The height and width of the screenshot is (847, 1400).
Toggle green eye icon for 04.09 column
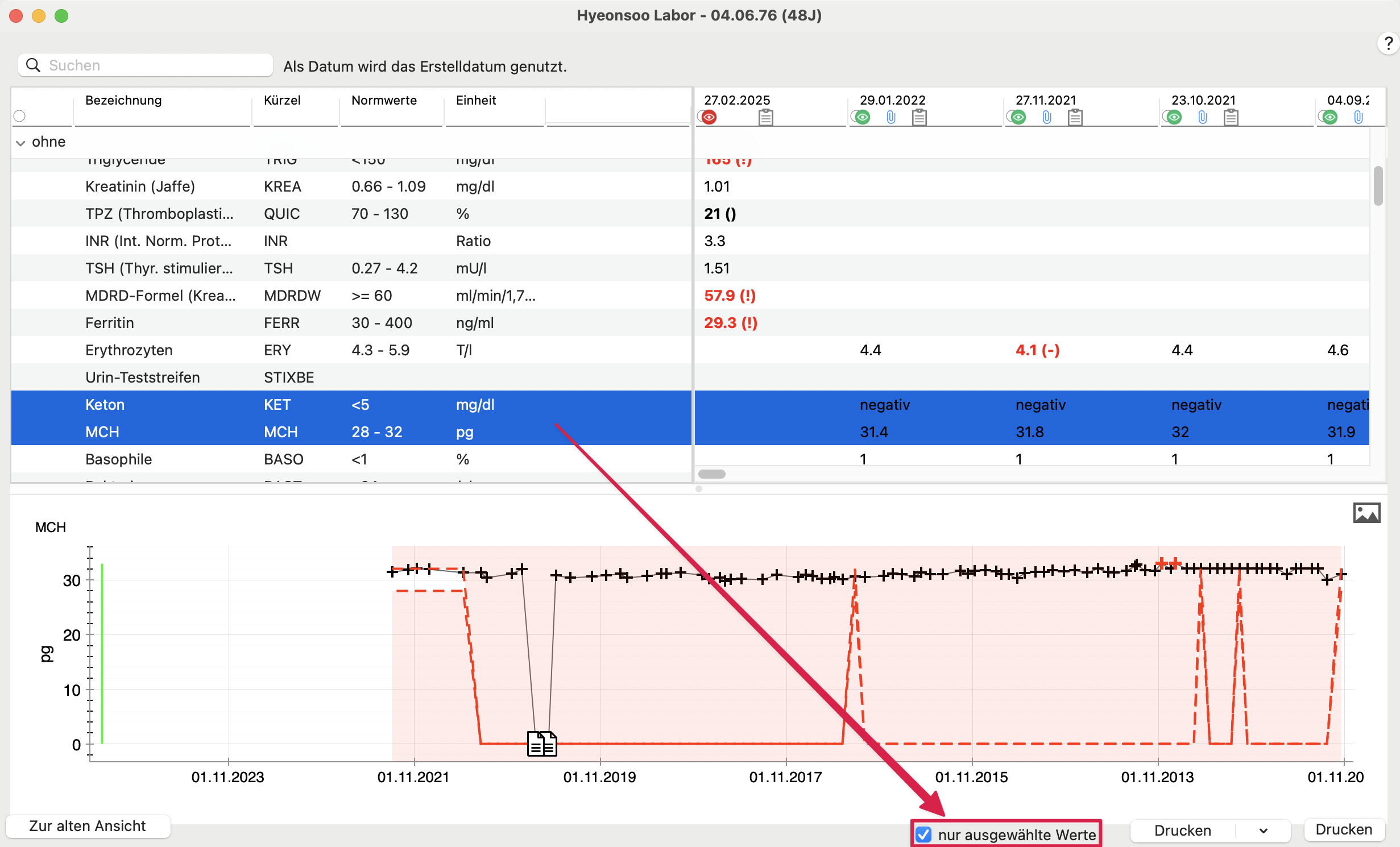1330,117
